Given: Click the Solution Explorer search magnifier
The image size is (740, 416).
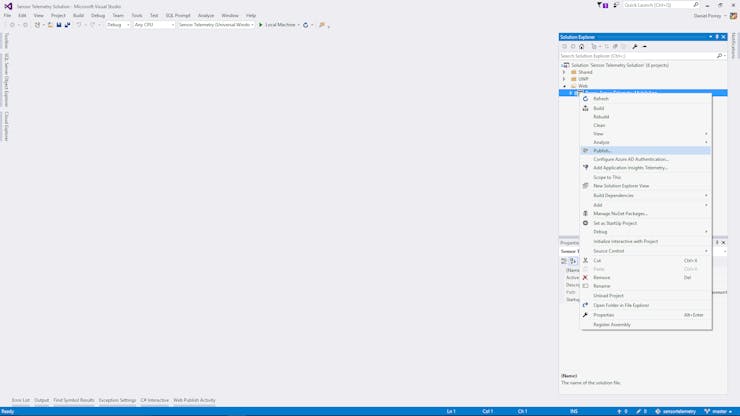Looking at the screenshot, I should (x=719, y=56).
